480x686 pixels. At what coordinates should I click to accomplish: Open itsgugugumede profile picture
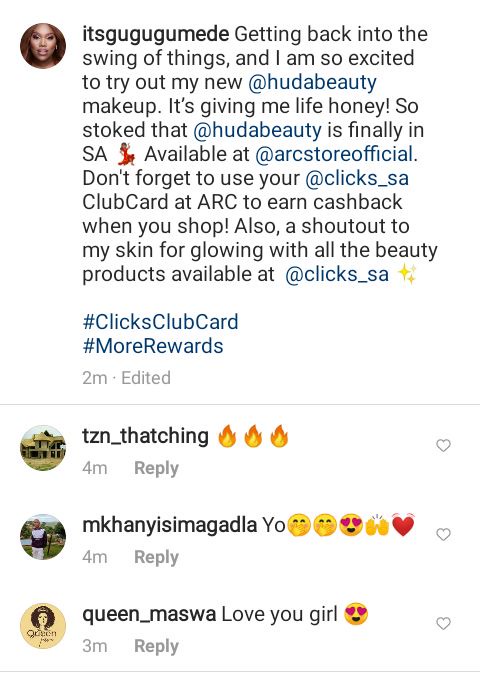pyautogui.click(x=43, y=46)
